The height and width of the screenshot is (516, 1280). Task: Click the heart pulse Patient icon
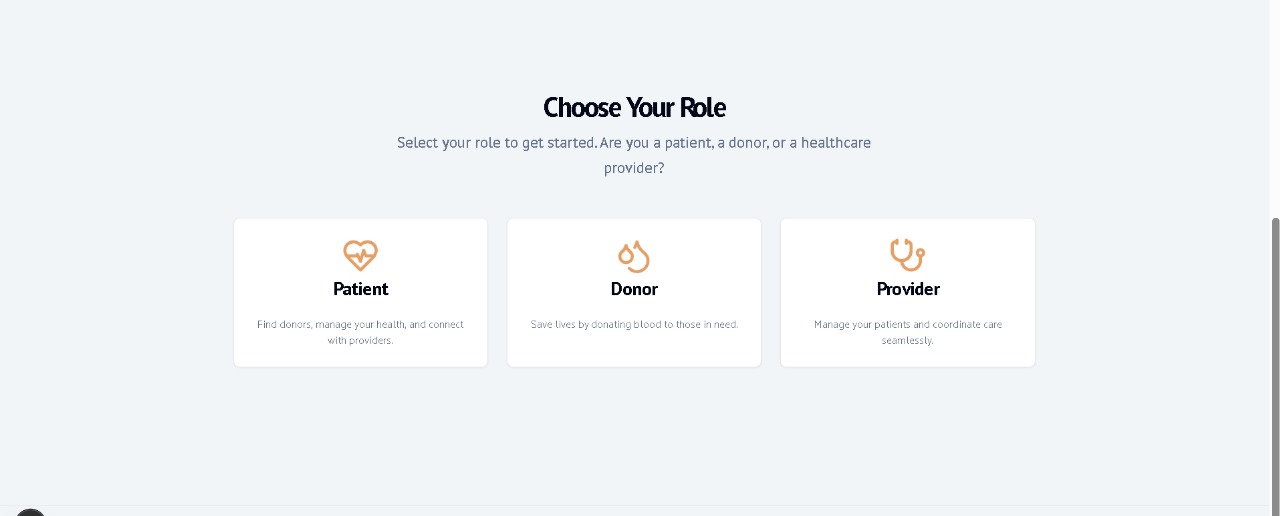[360, 255]
